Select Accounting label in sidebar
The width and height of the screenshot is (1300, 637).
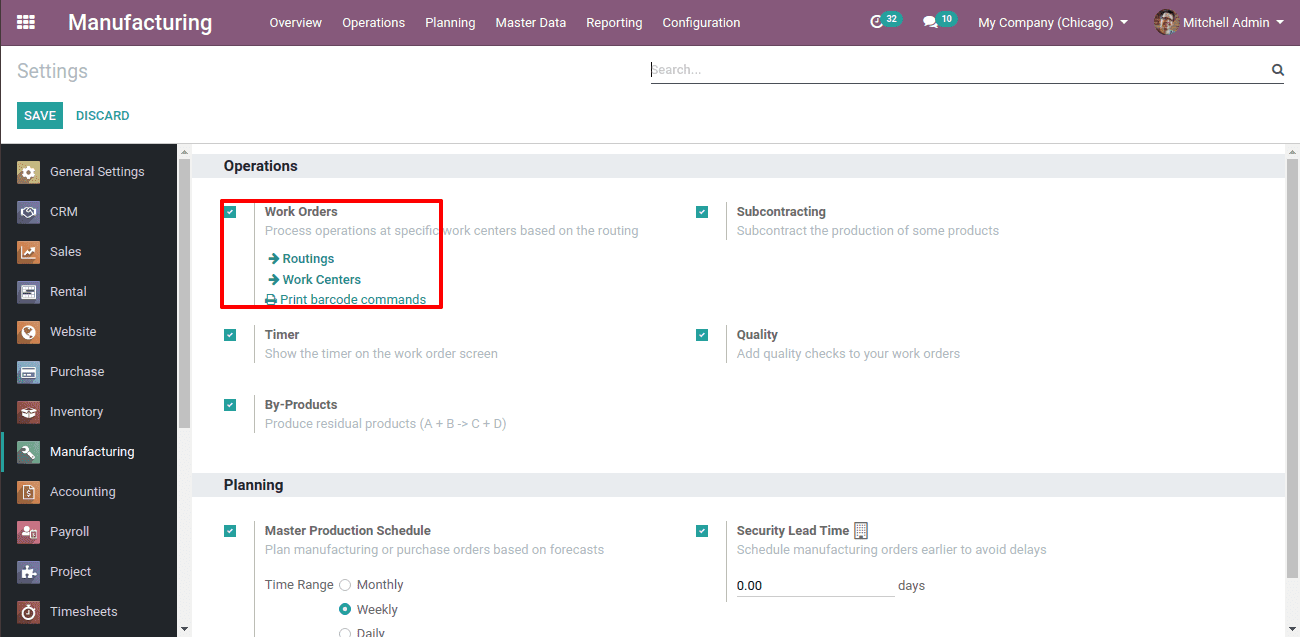pos(83,492)
